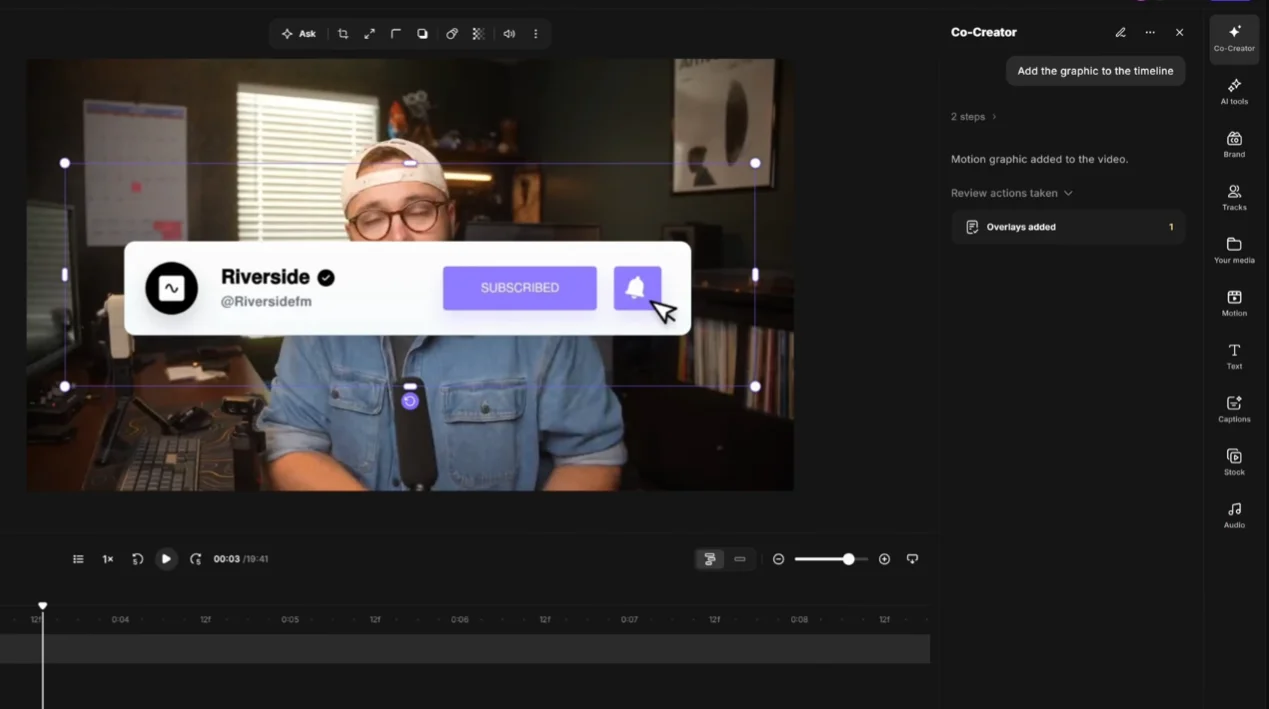Open Co-Creator panel's more options dots
Image resolution: width=1269 pixels, height=709 pixels.
point(1150,32)
